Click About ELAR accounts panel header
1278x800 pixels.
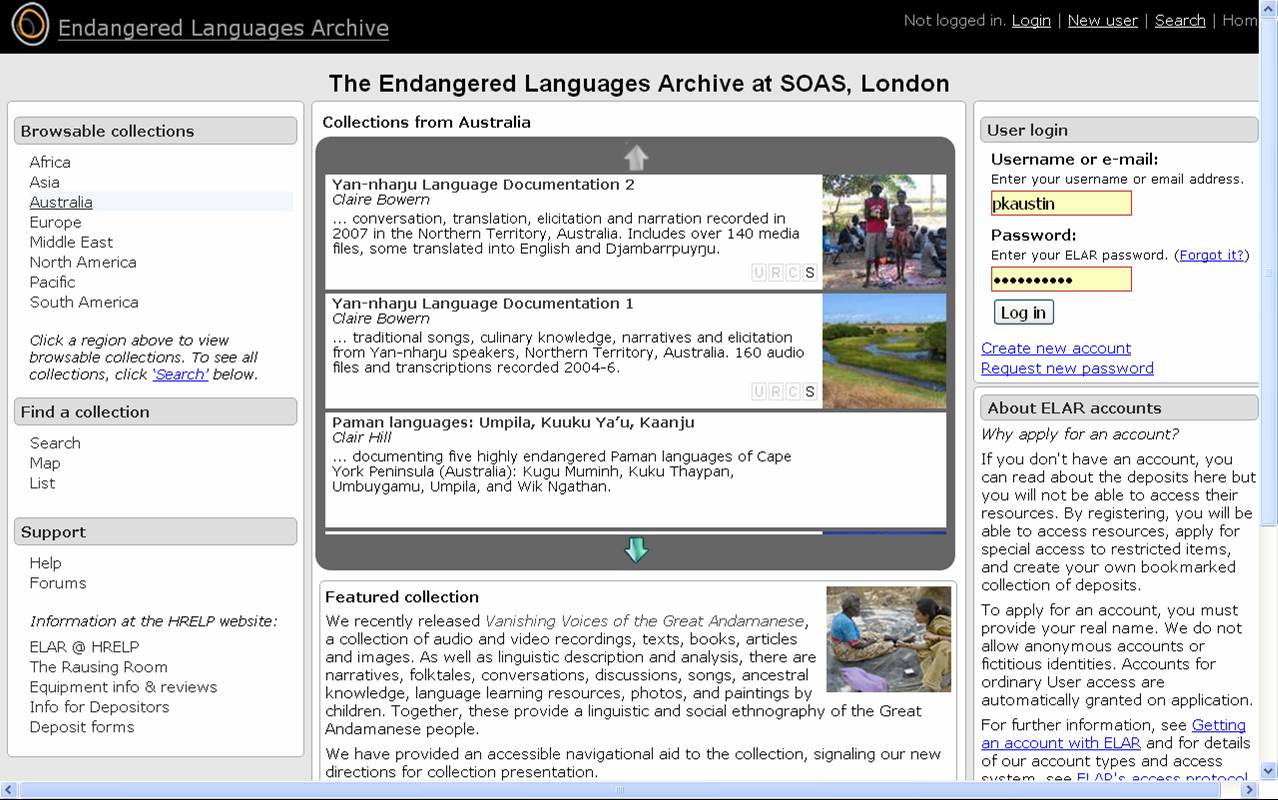1119,408
